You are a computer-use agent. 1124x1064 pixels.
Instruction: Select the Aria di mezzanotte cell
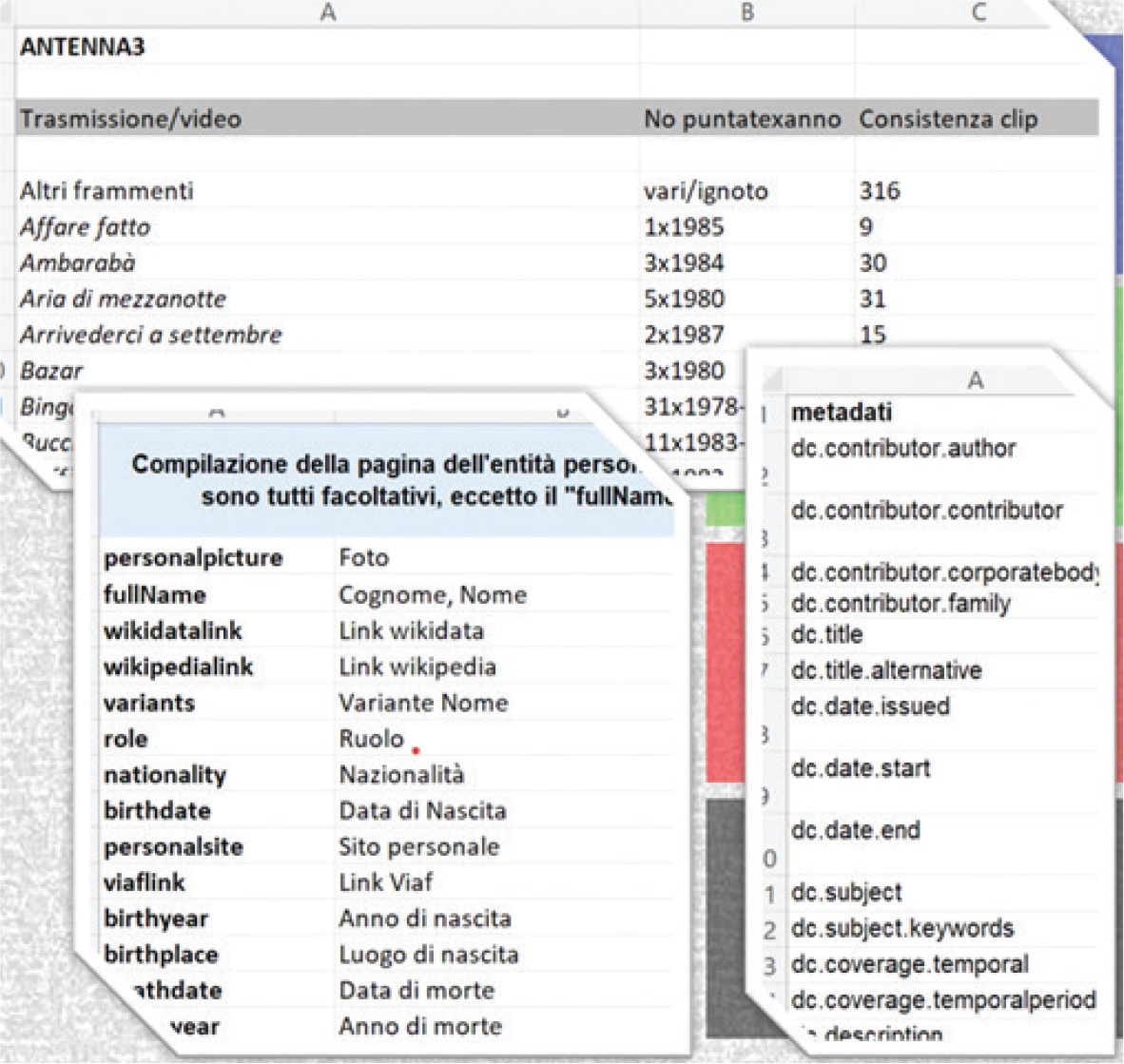(x=327, y=299)
